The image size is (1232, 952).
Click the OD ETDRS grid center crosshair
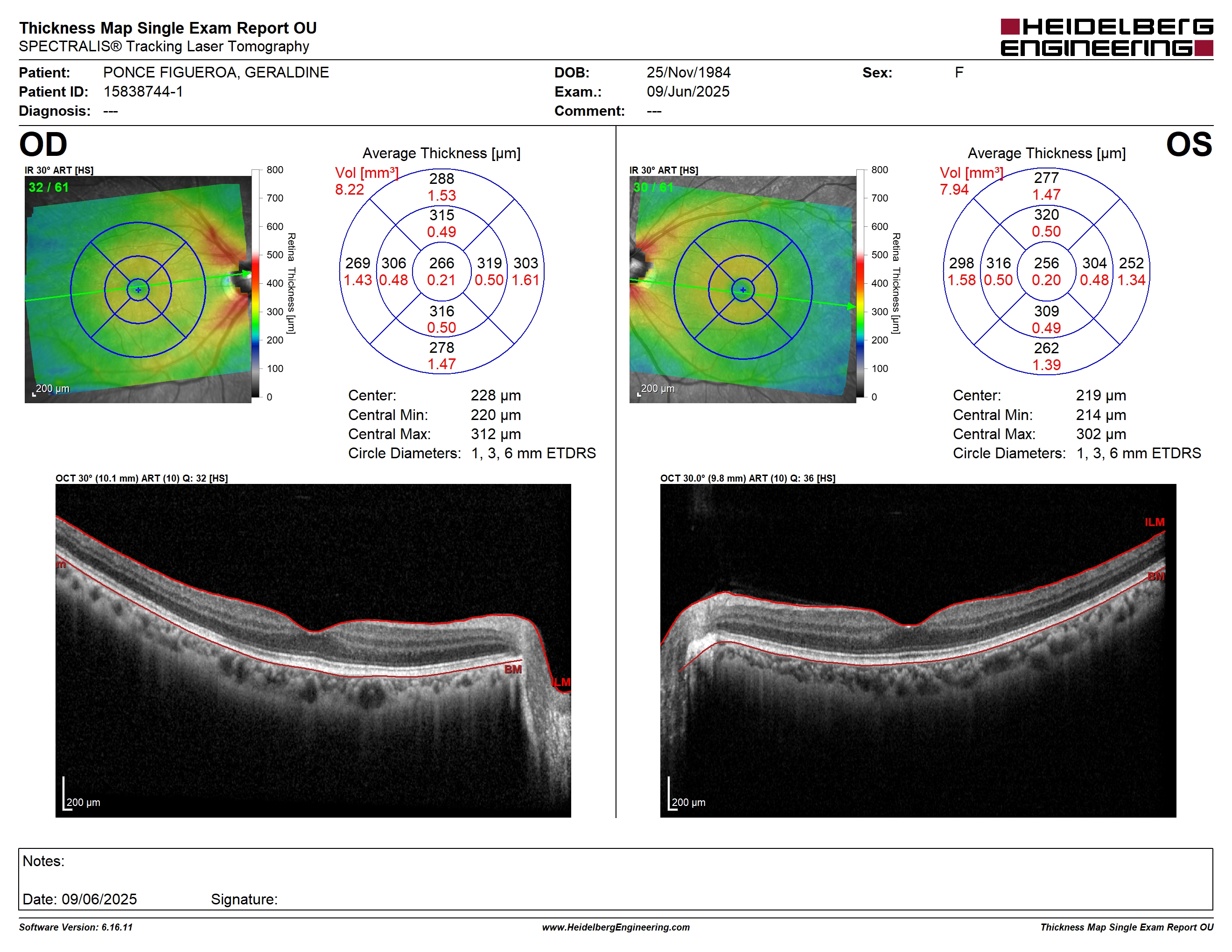[x=138, y=290]
